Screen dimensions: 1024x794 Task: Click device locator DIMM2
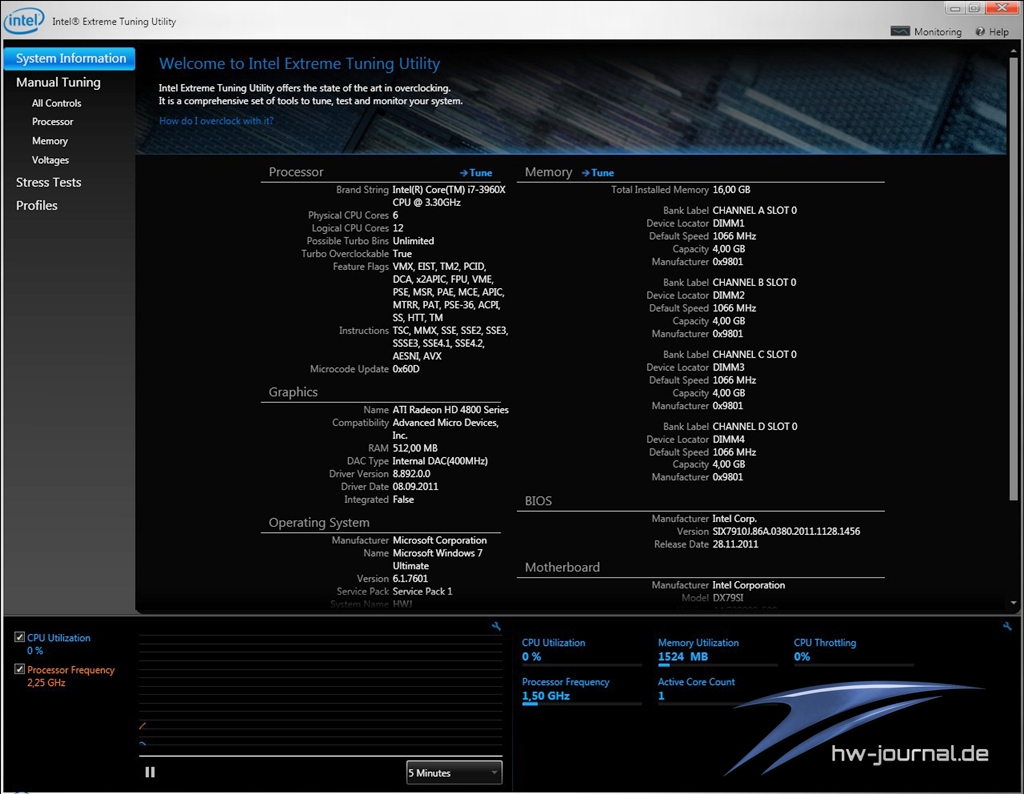coord(728,295)
